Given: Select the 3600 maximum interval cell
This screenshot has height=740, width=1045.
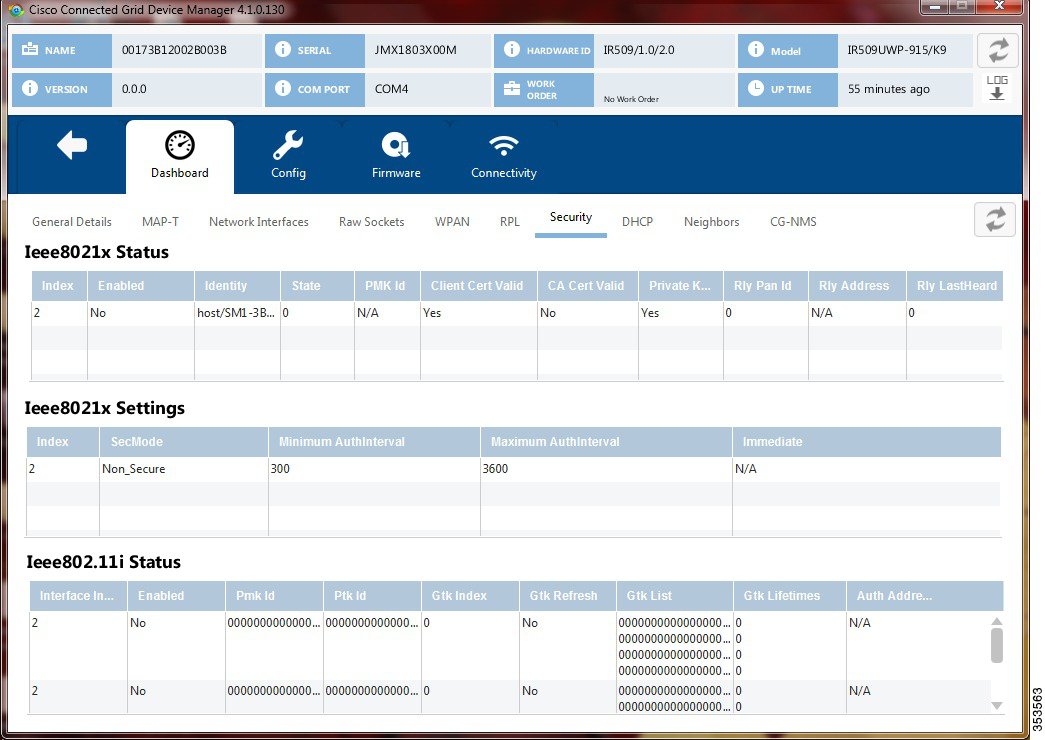Looking at the screenshot, I should 606,469.
